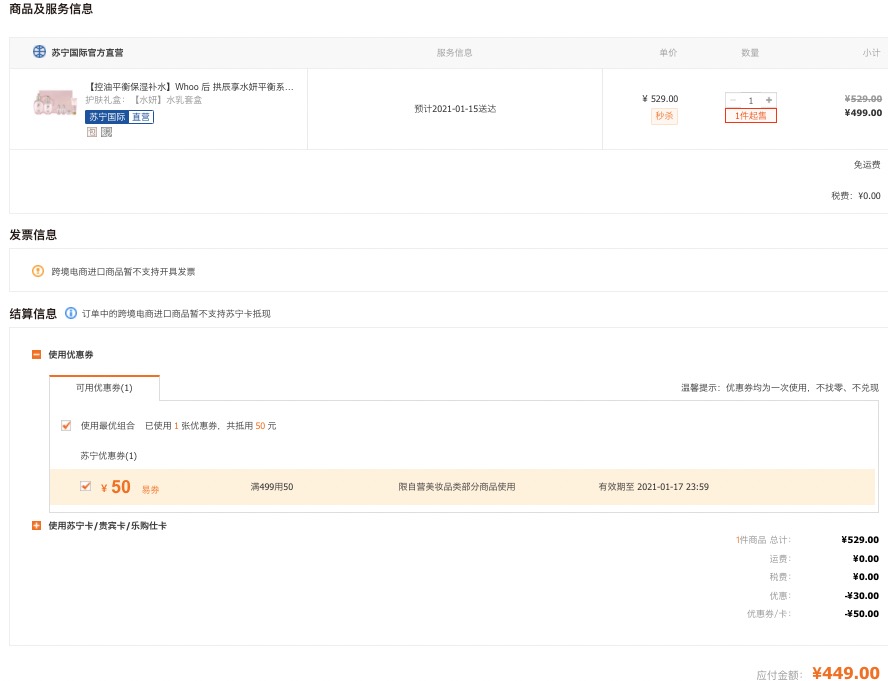Click the quantity input field showing 1
Screen dimensions: 888x681
pos(751,100)
